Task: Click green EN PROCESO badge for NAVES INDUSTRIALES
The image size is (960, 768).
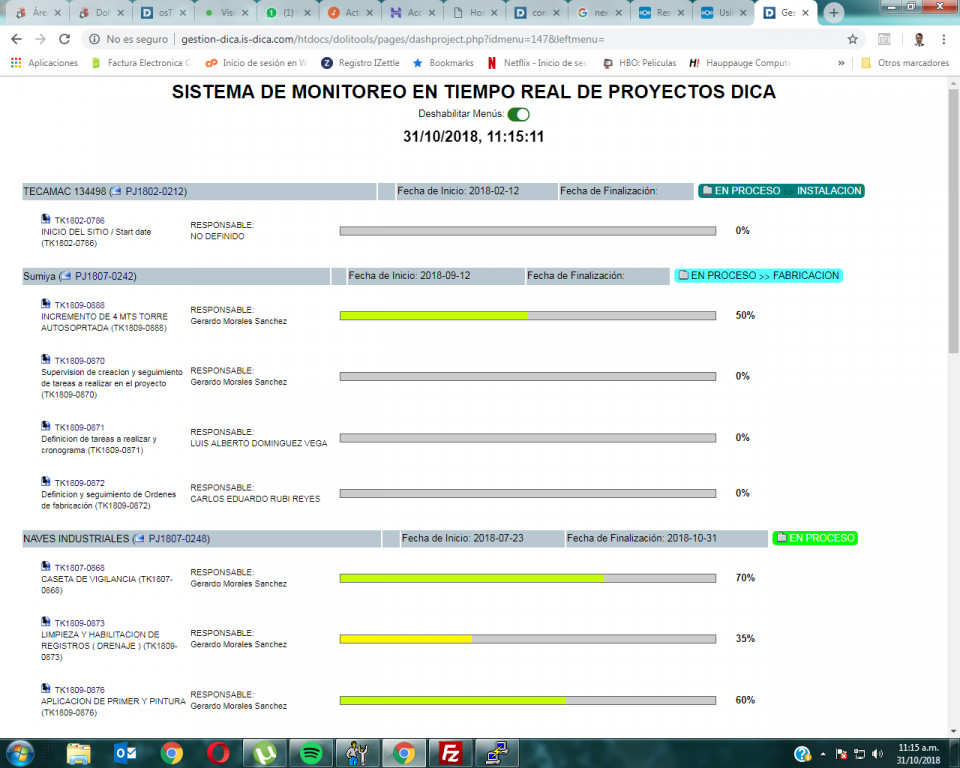Action: pyautogui.click(x=815, y=538)
